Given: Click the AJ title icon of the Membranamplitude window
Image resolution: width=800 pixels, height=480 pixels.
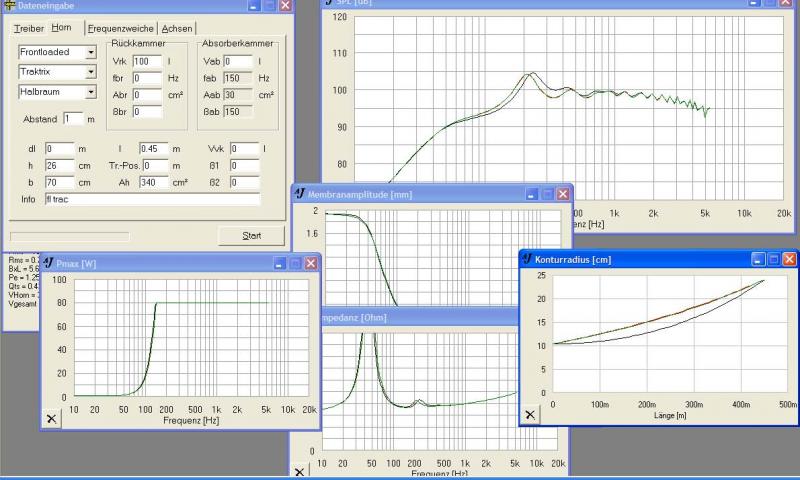Looking at the screenshot, I should tap(301, 193).
